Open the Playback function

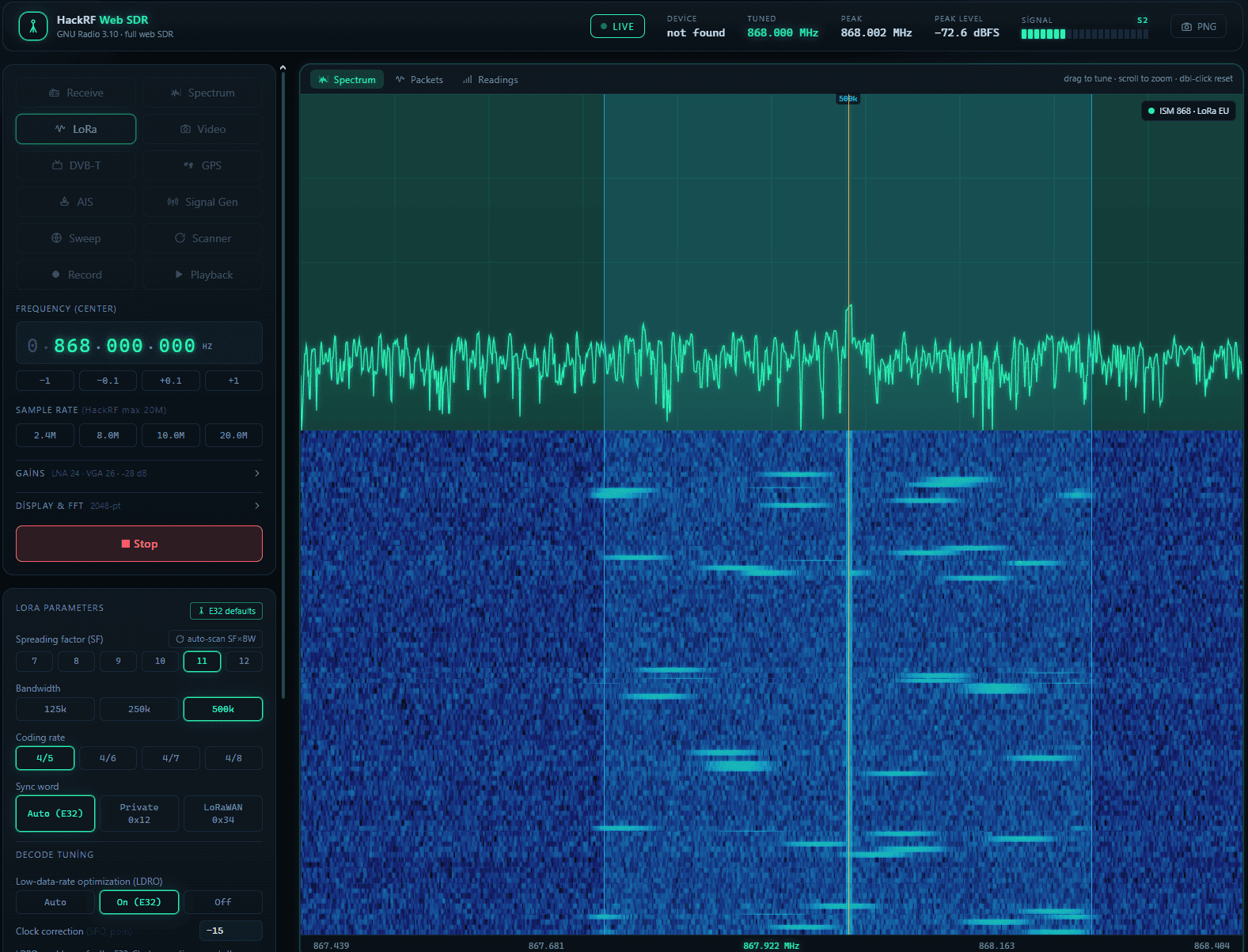coord(203,275)
